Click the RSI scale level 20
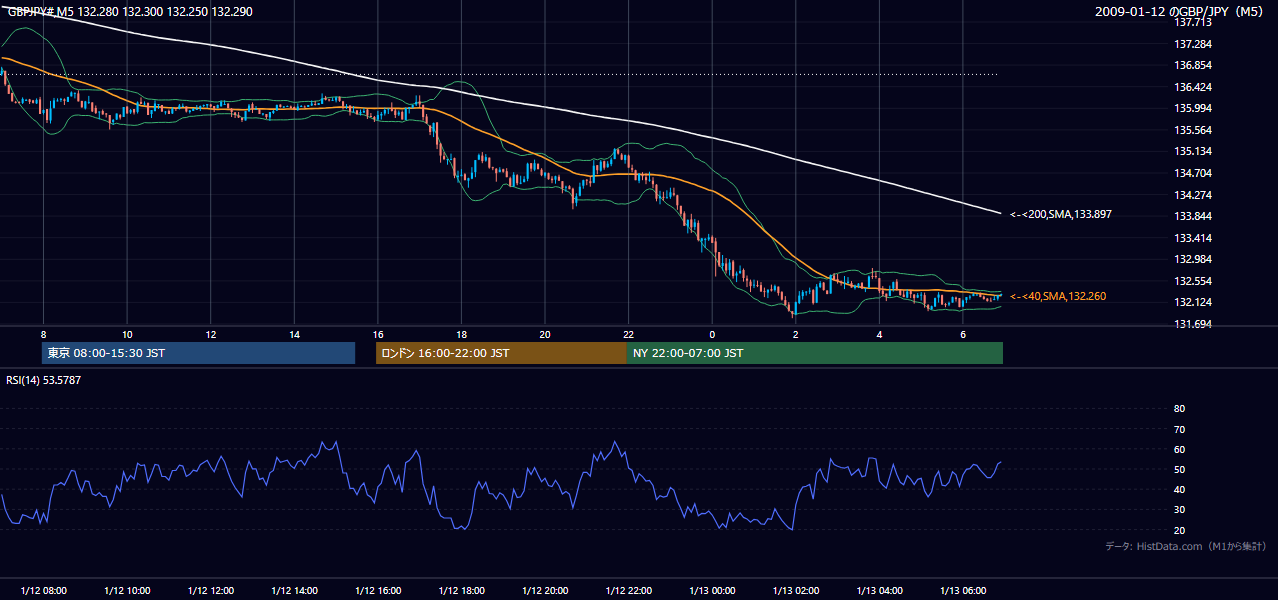1278x600 pixels. pos(1179,531)
